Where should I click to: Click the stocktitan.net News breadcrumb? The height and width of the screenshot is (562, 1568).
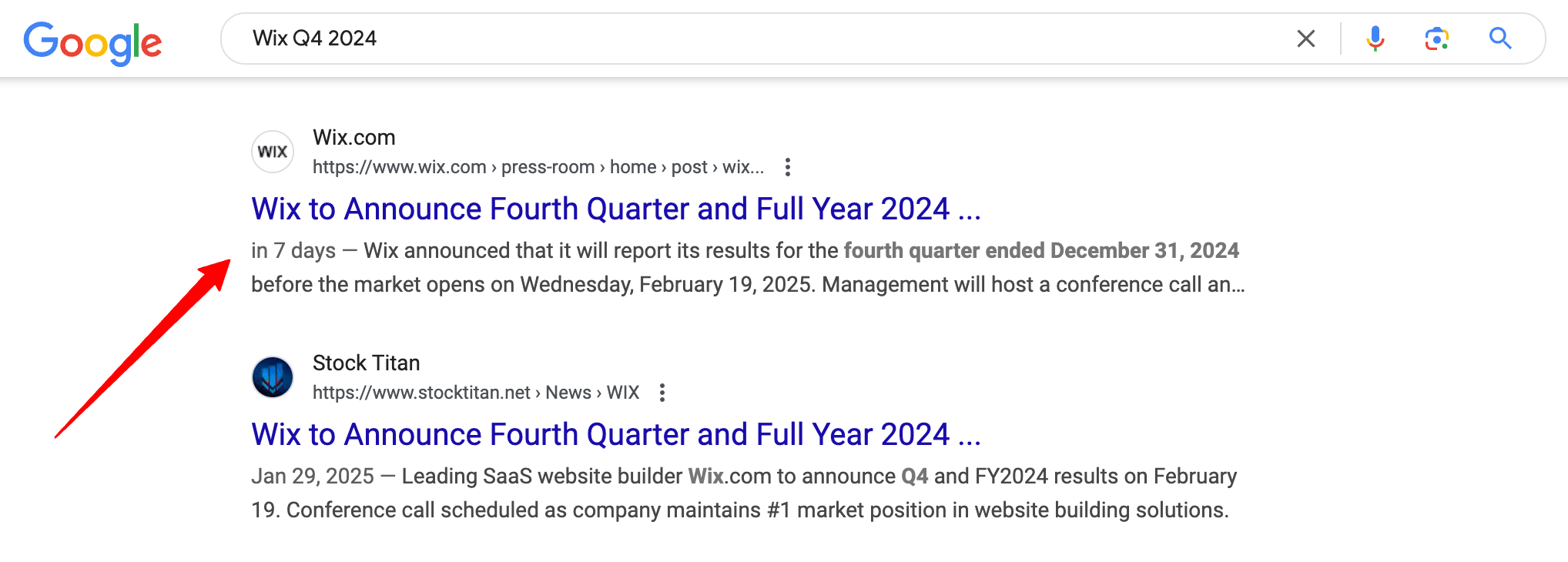pyautogui.click(x=568, y=392)
